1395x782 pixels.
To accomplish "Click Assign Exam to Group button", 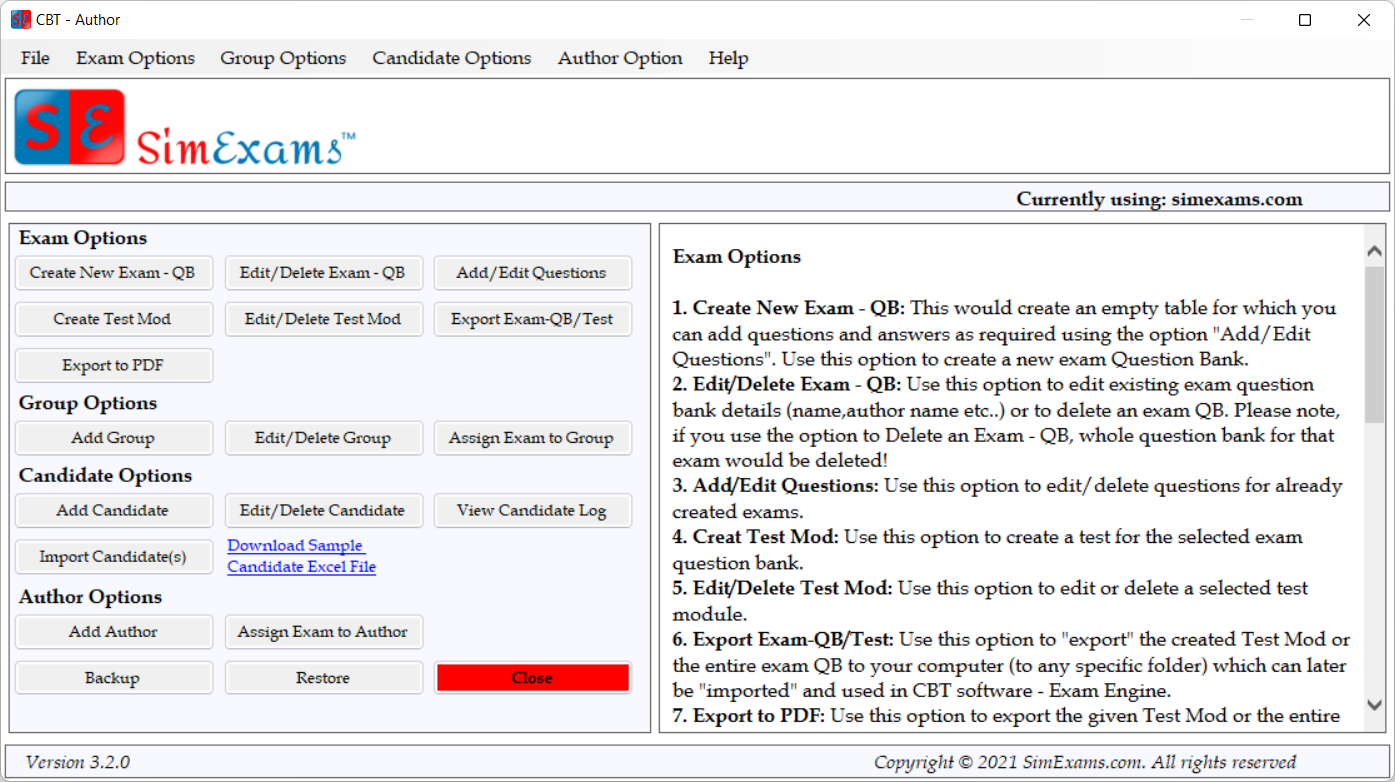I will tap(532, 438).
